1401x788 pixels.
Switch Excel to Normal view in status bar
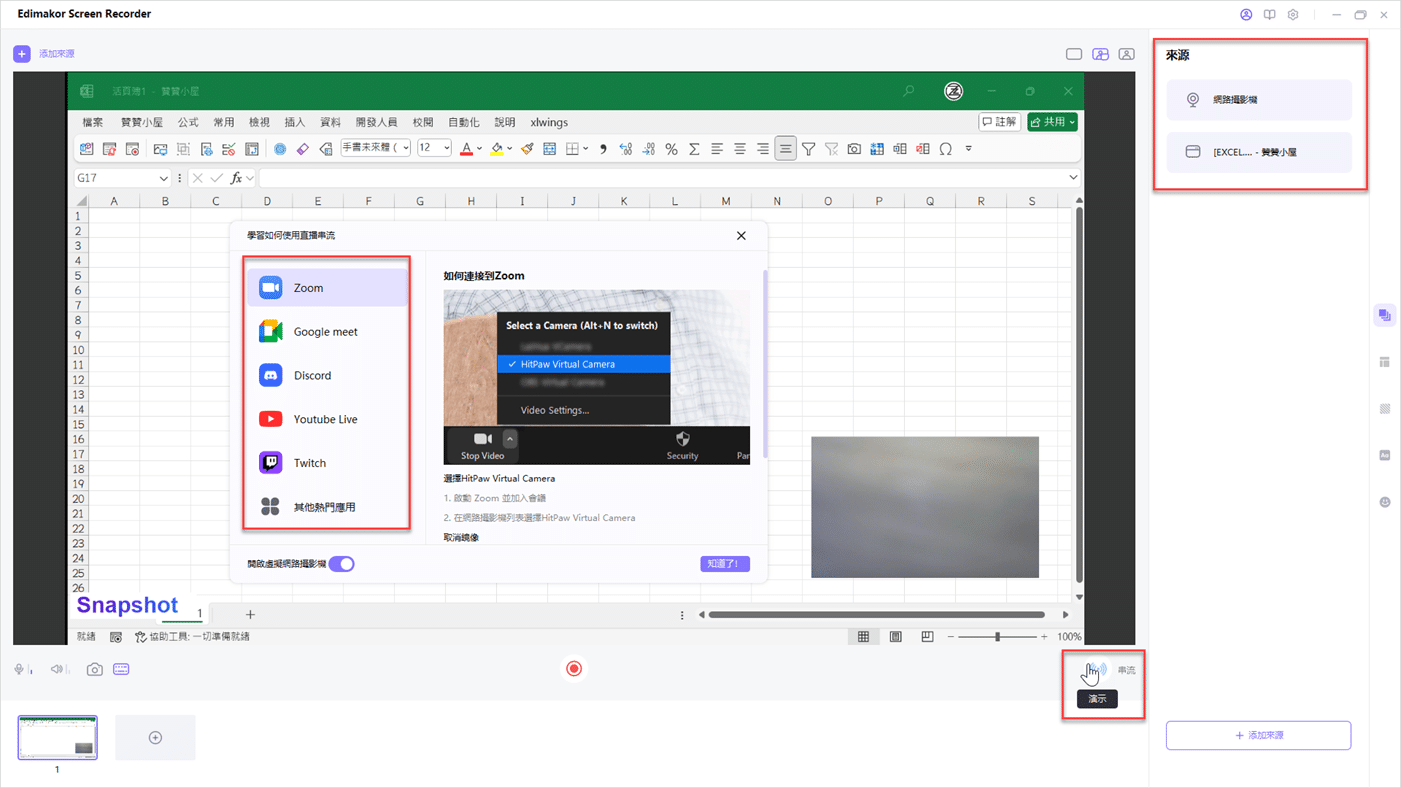(863, 637)
